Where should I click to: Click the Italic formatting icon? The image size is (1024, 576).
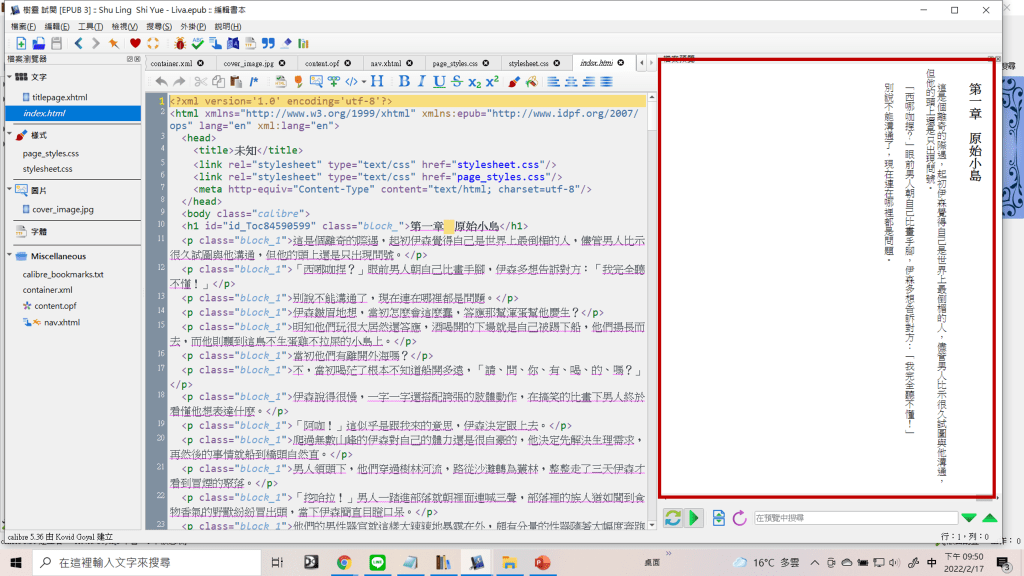422,81
